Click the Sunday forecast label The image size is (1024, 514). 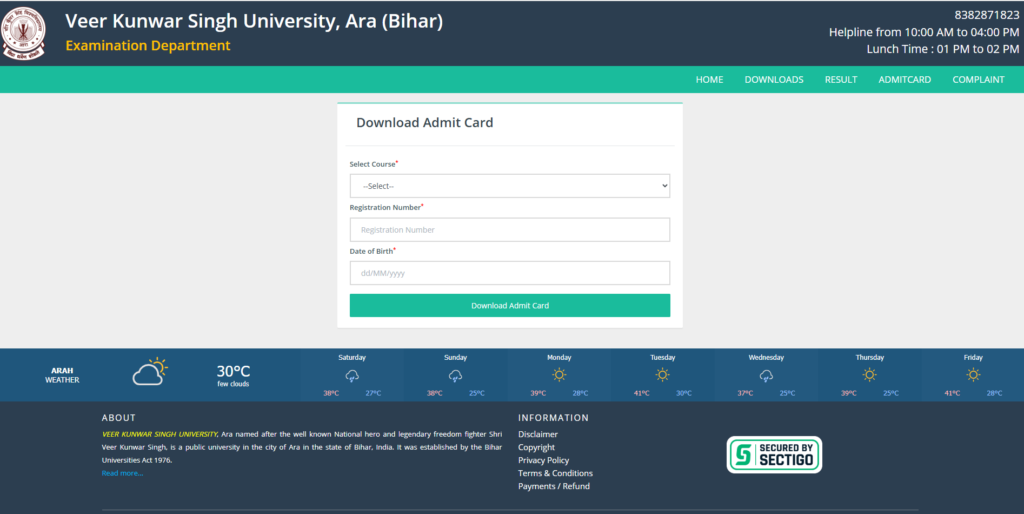click(455, 357)
